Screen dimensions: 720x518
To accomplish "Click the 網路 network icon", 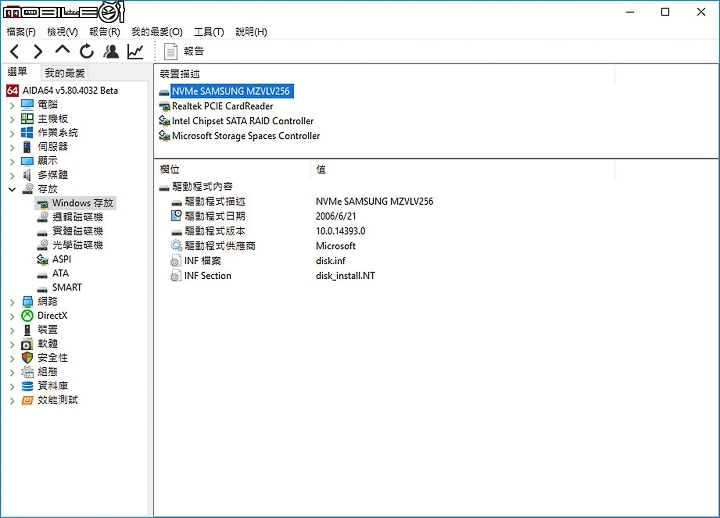I will click(x=28, y=302).
